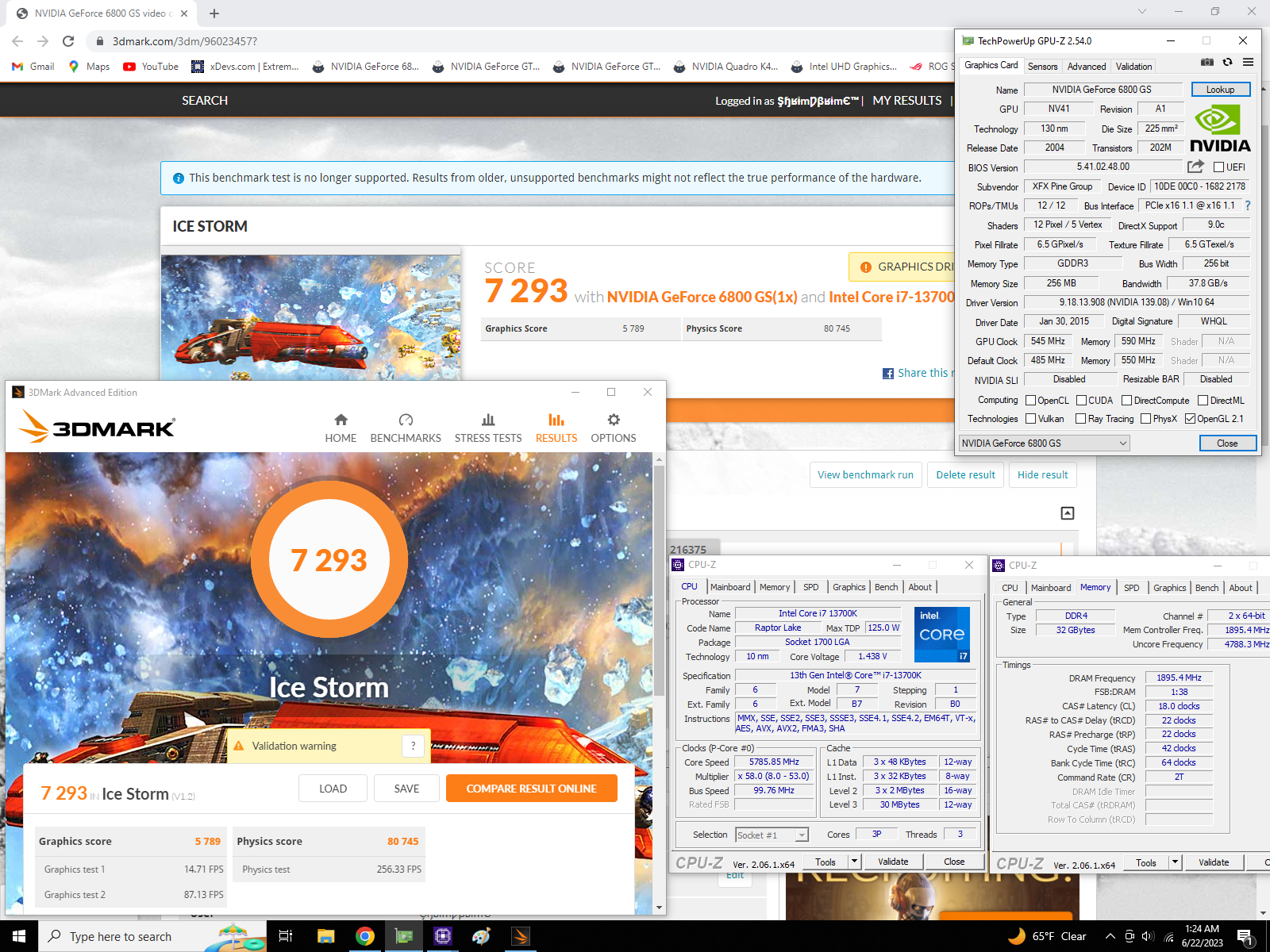
Task: Toggle the DirectCompute checkbox
Action: coord(1126,401)
